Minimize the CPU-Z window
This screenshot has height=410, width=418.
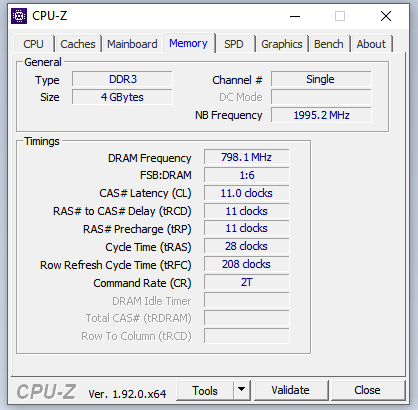295,16
